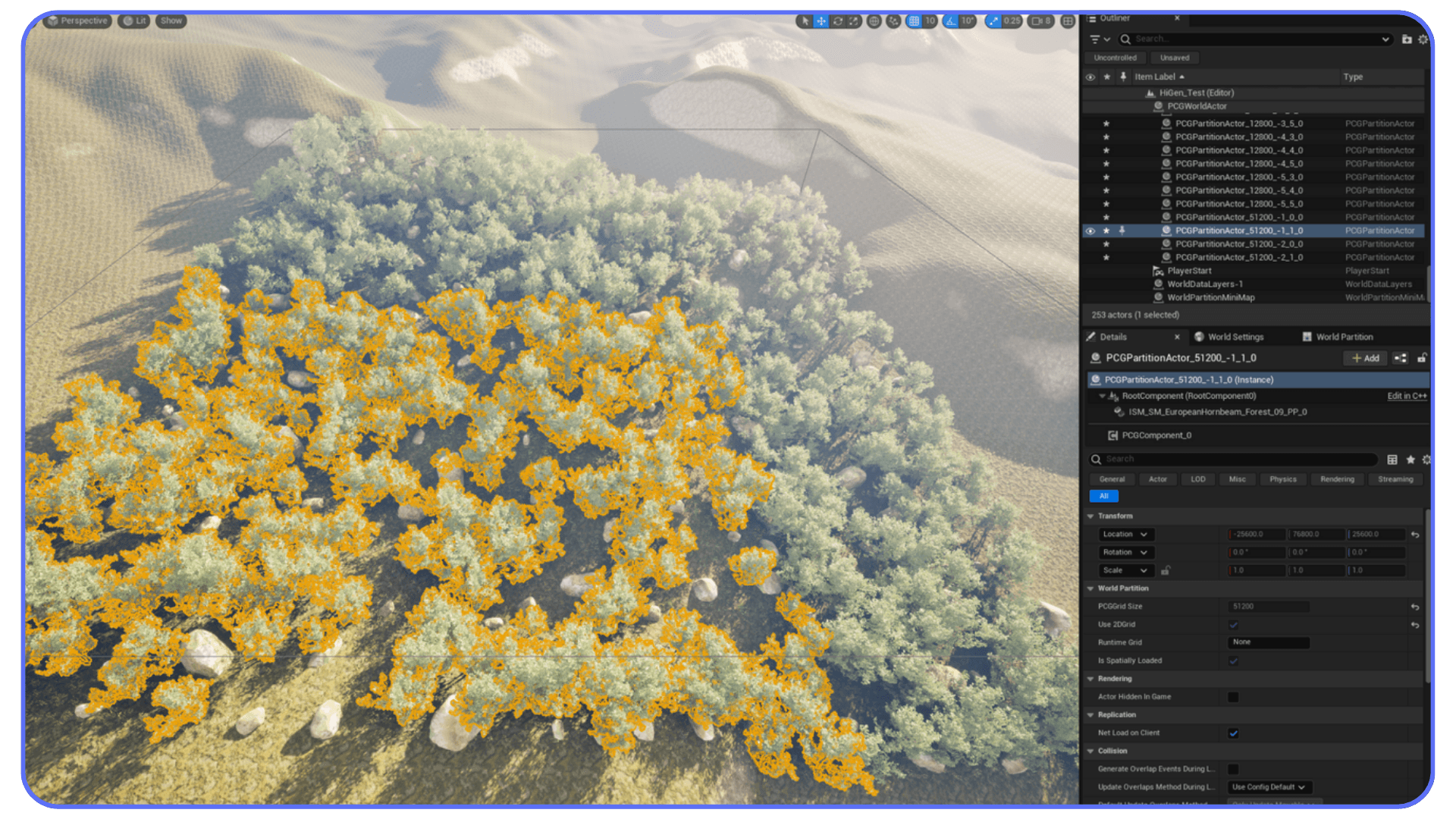Toggle world/local coordinate system globe icon

point(874,21)
